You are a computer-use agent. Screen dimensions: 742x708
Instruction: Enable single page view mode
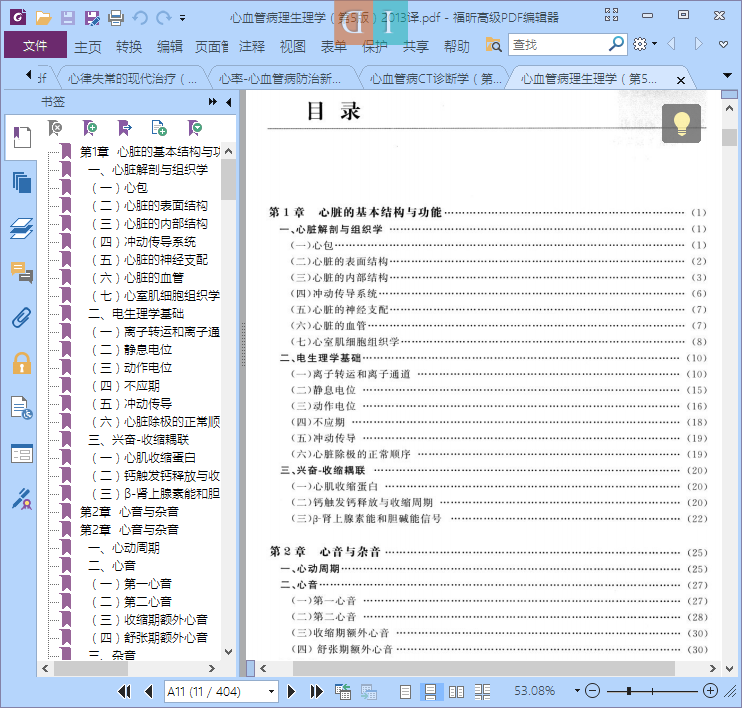click(x=405, y=691)
